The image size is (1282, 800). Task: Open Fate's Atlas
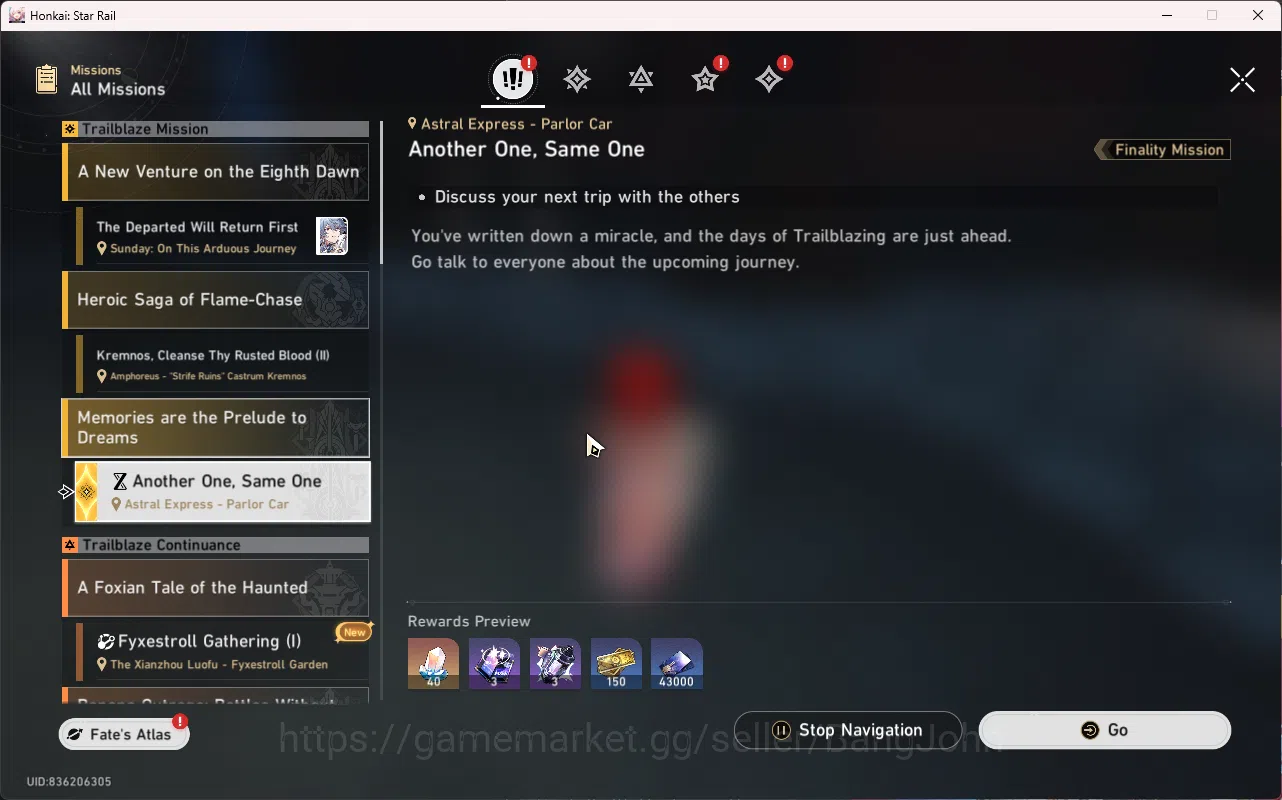pyautogui.click(x=124, y=734)
